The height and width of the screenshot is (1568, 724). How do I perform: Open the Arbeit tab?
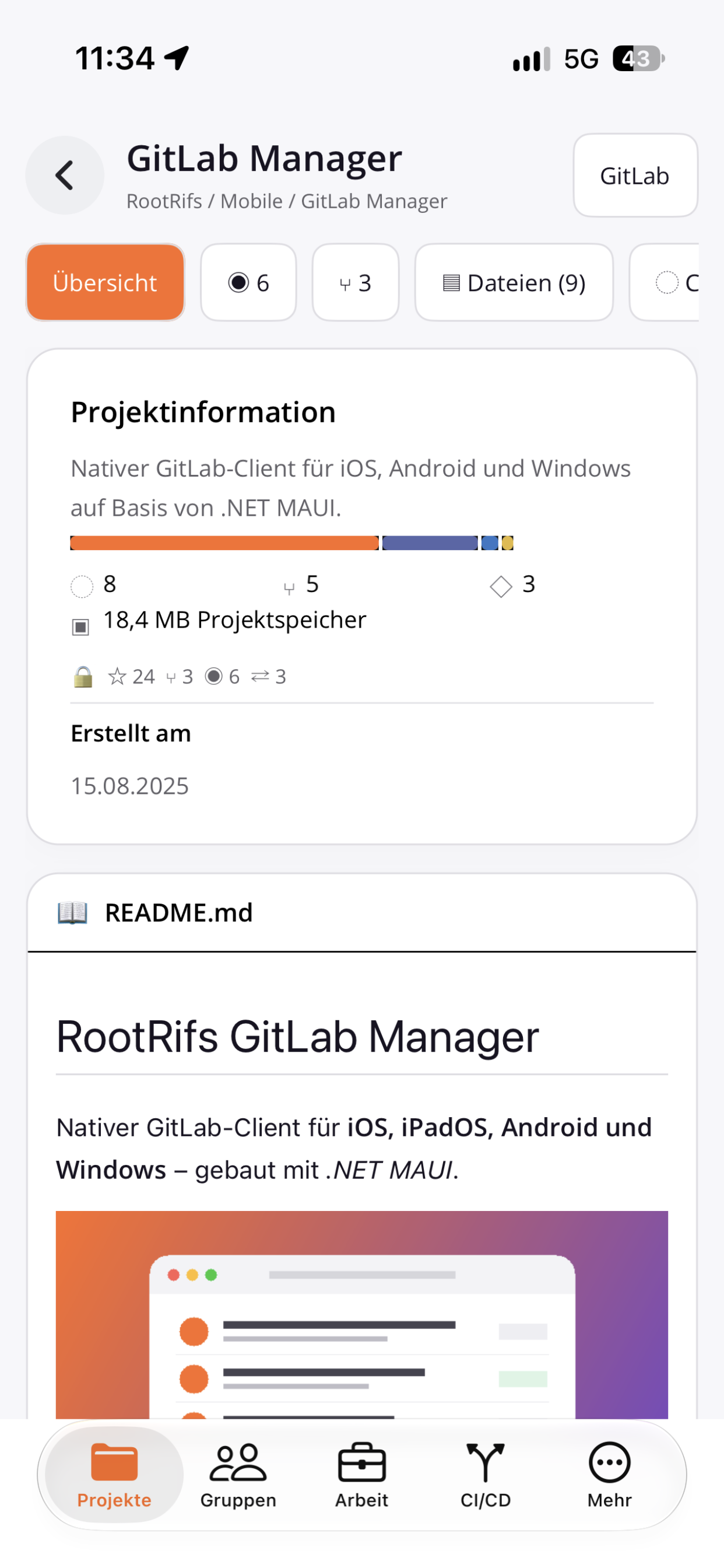pos(362,1474)
